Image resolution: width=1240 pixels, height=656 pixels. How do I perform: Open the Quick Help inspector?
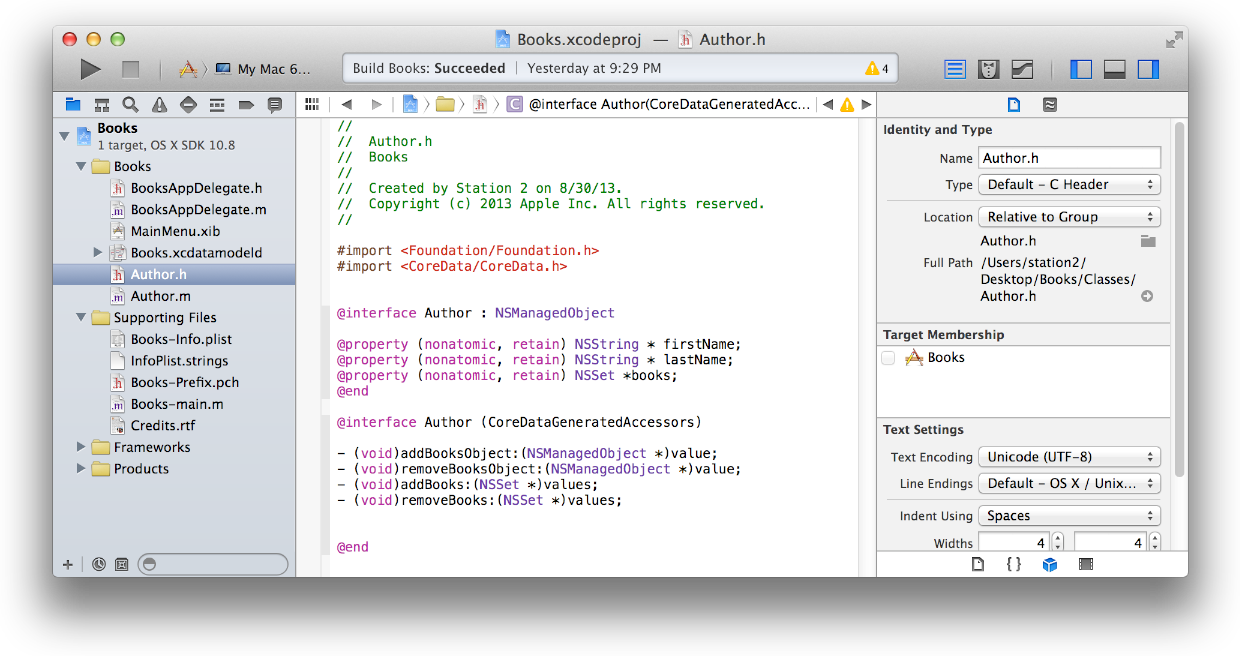coord(1049,105)
